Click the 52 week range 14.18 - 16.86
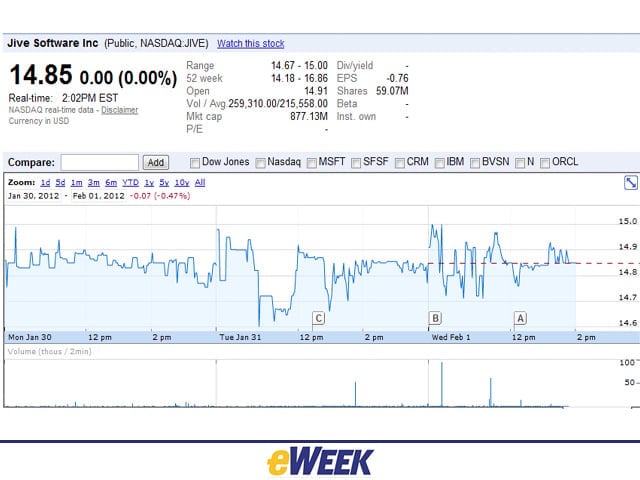The height and width of the screenshot is (480, 640). (x=300, y=78)
